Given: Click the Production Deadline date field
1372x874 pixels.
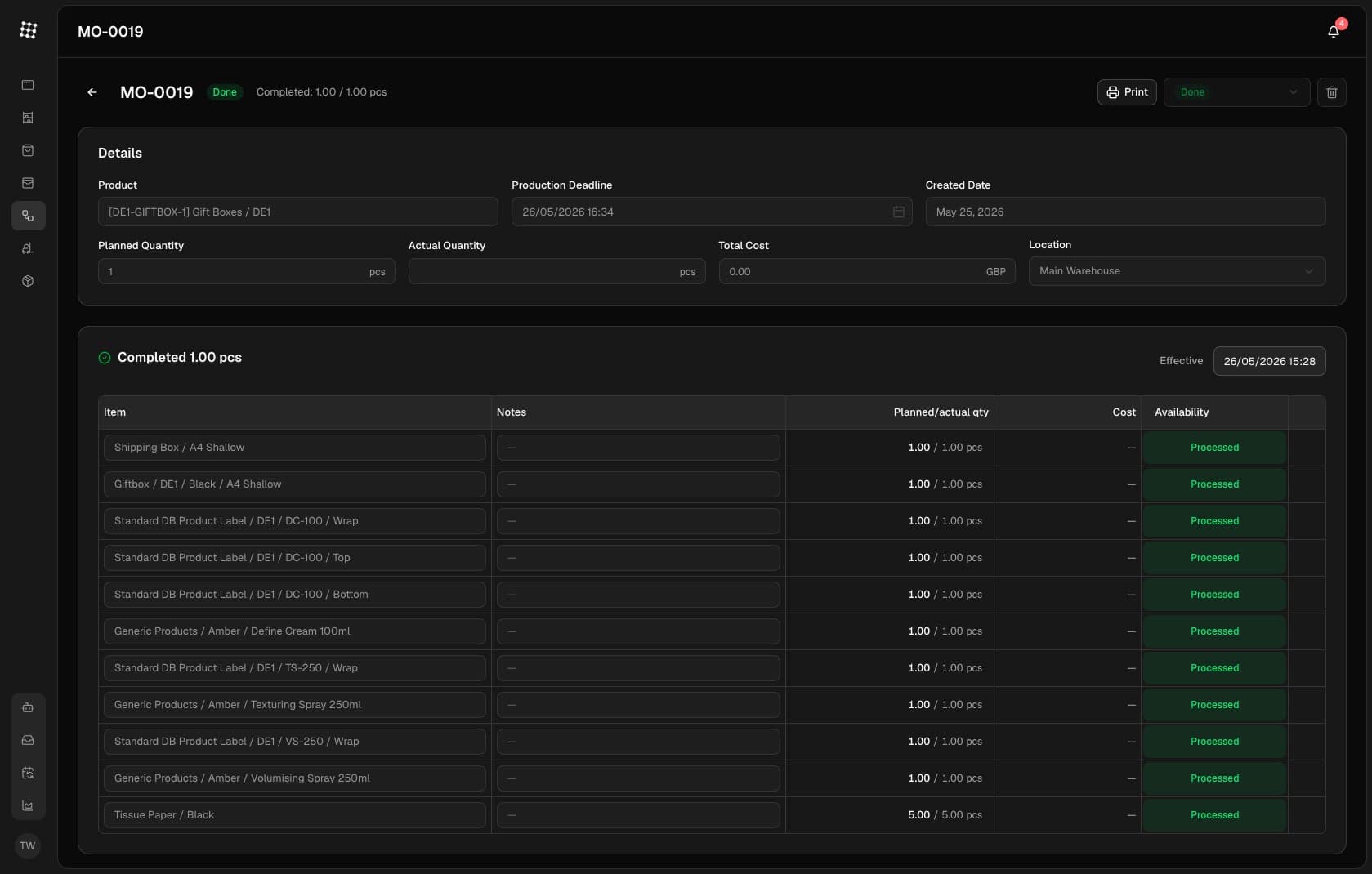Looking at the screenshot, I should 712,212.
